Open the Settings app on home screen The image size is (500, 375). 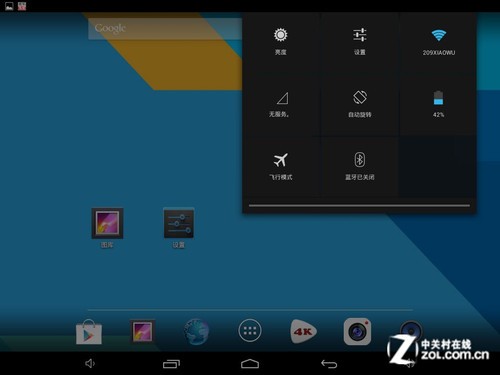[179, 228]
